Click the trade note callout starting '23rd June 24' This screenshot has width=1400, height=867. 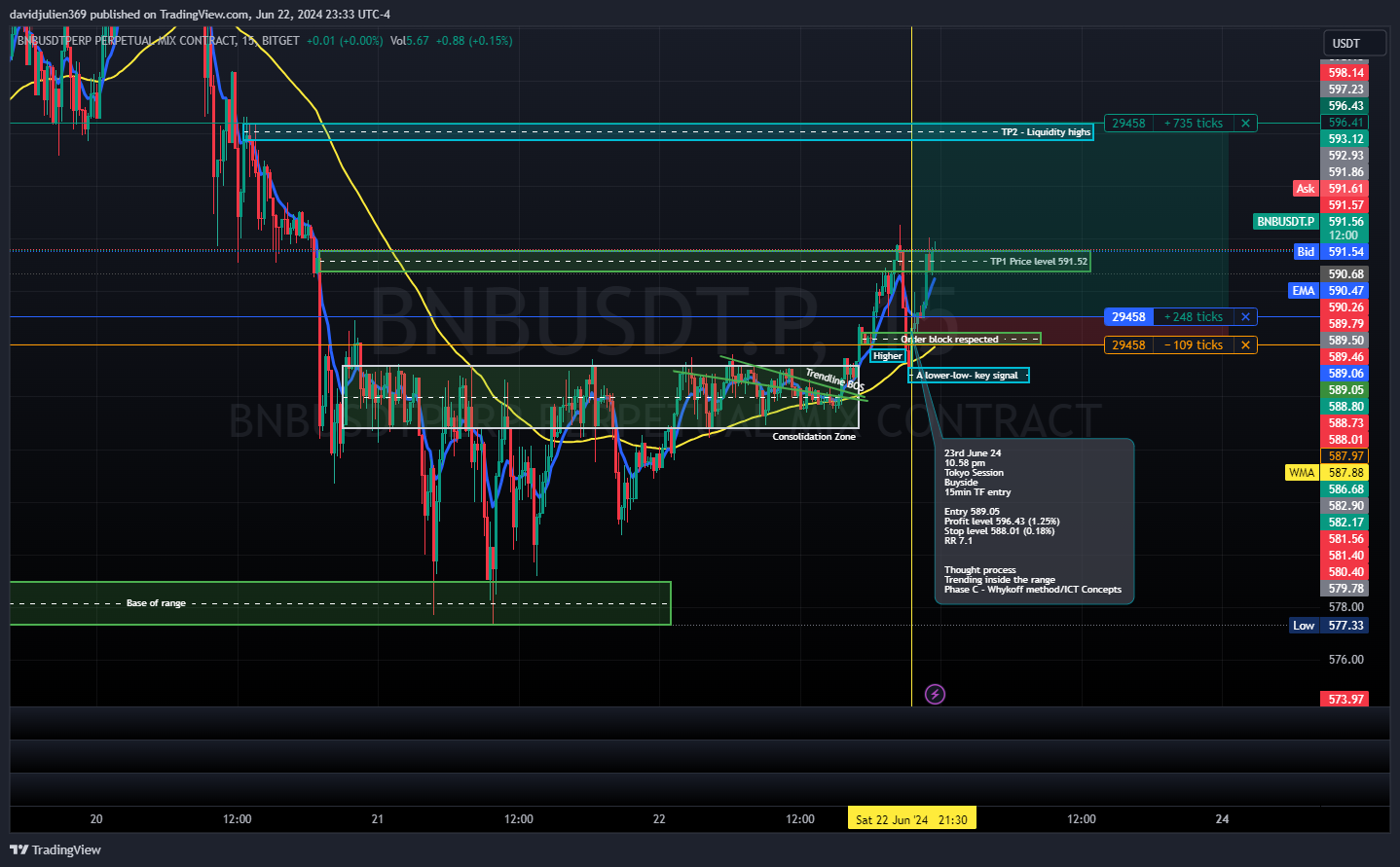coord(1034,522)
